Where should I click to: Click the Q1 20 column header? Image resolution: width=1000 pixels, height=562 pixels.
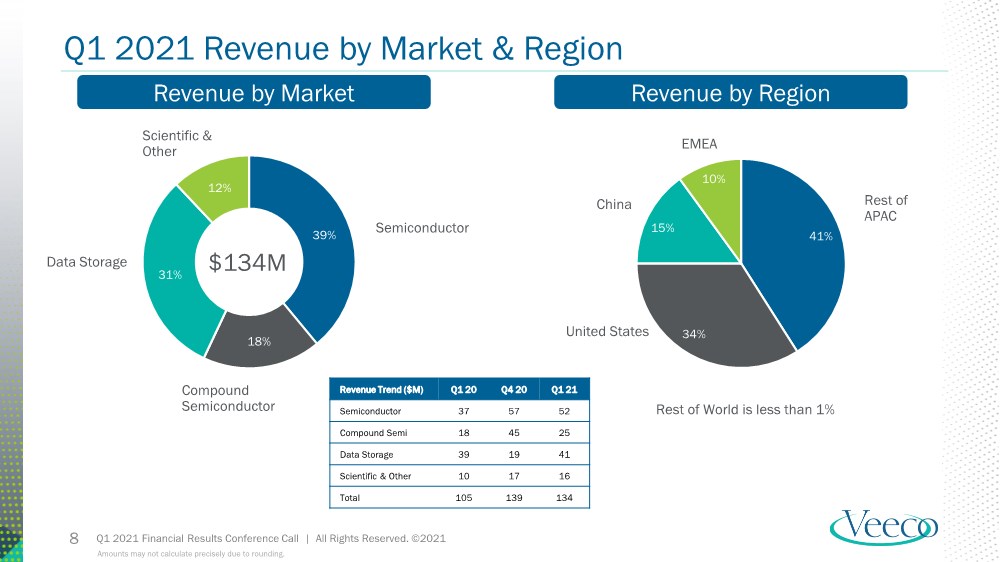click(464, 390)
